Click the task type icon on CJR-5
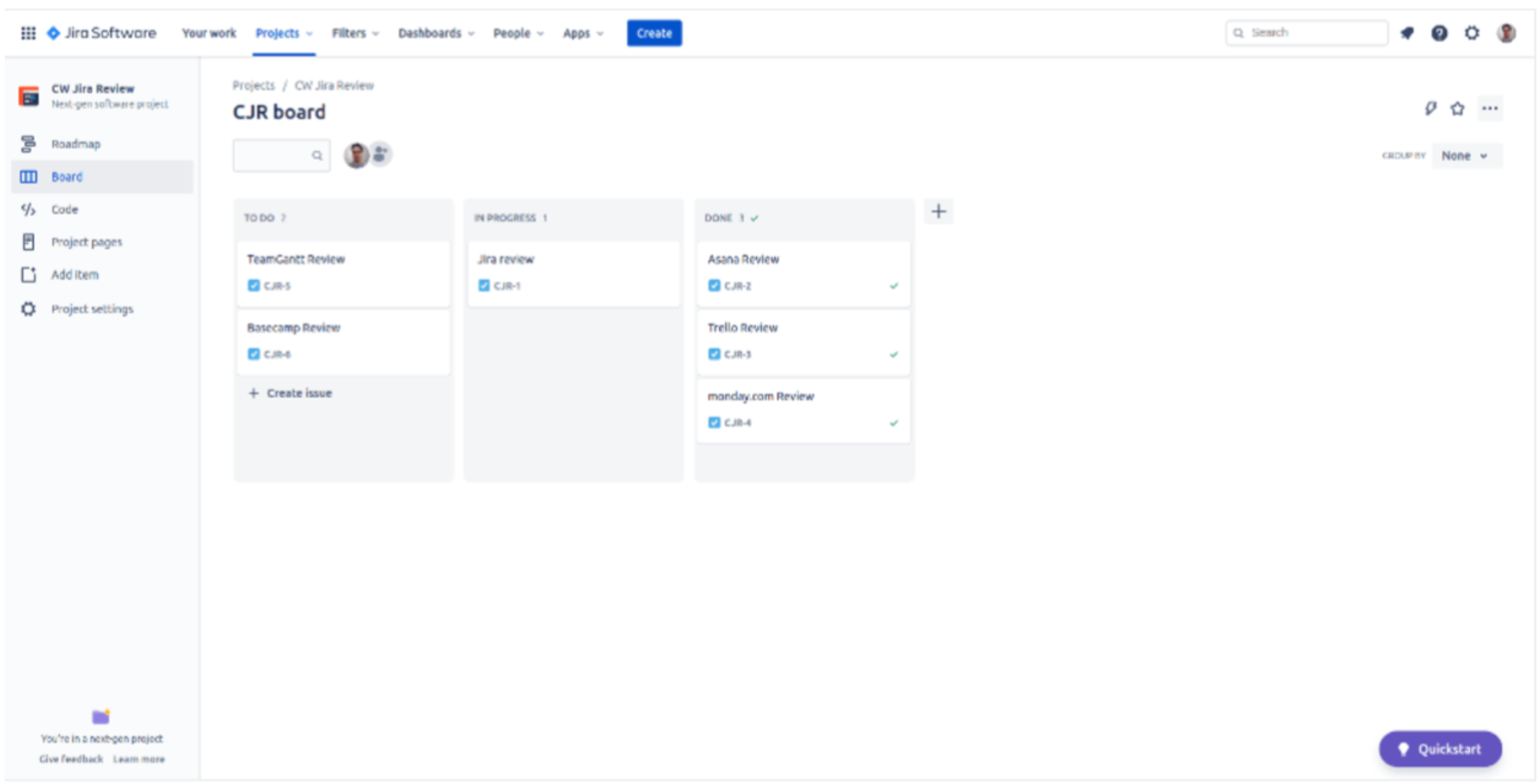 coord(254,285)
